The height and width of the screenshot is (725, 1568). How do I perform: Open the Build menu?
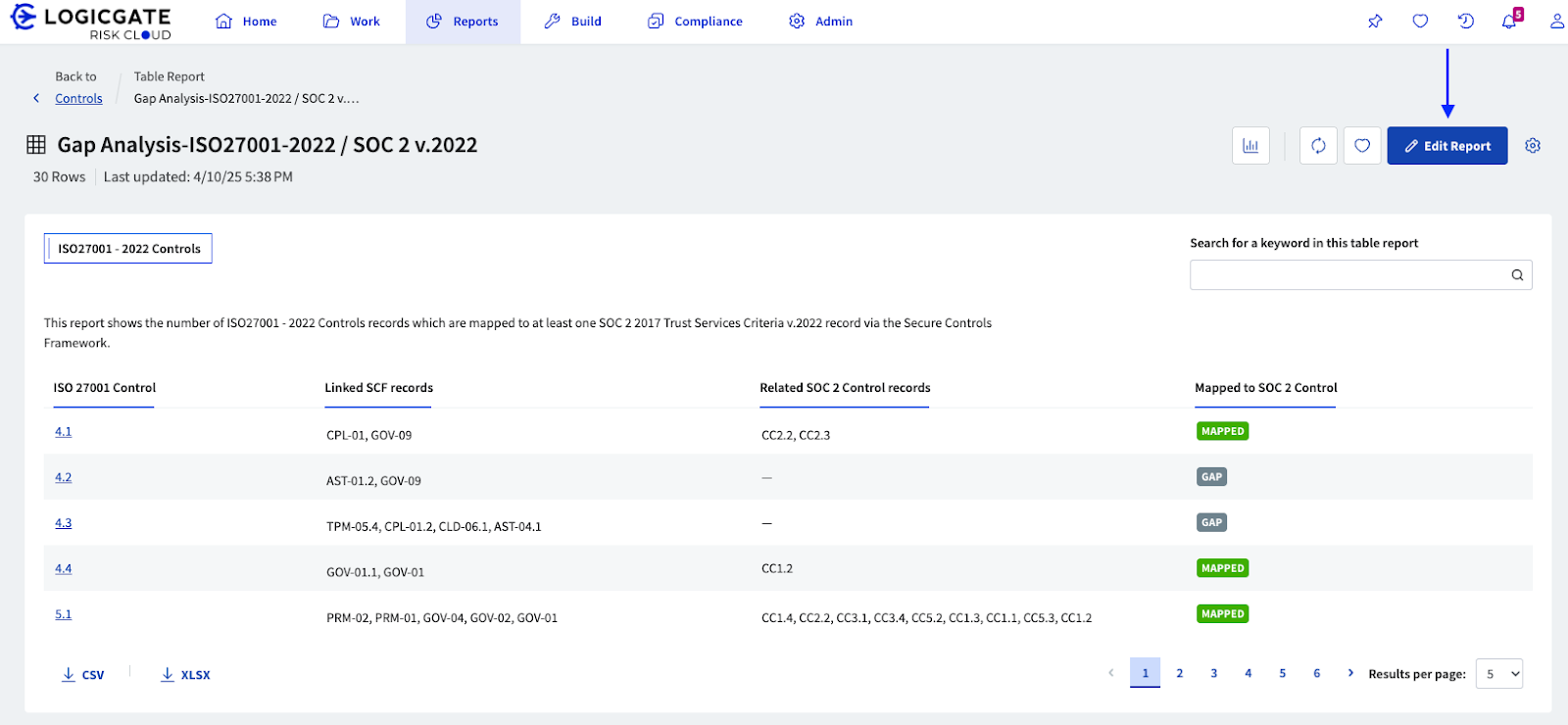pos(573,22)
